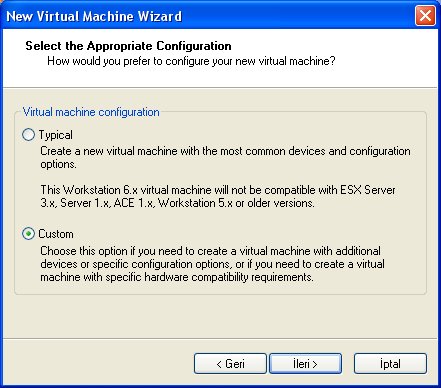
Task: Click the "machine with specific hardware compatibility" line
Action: (x=177, y=277)
